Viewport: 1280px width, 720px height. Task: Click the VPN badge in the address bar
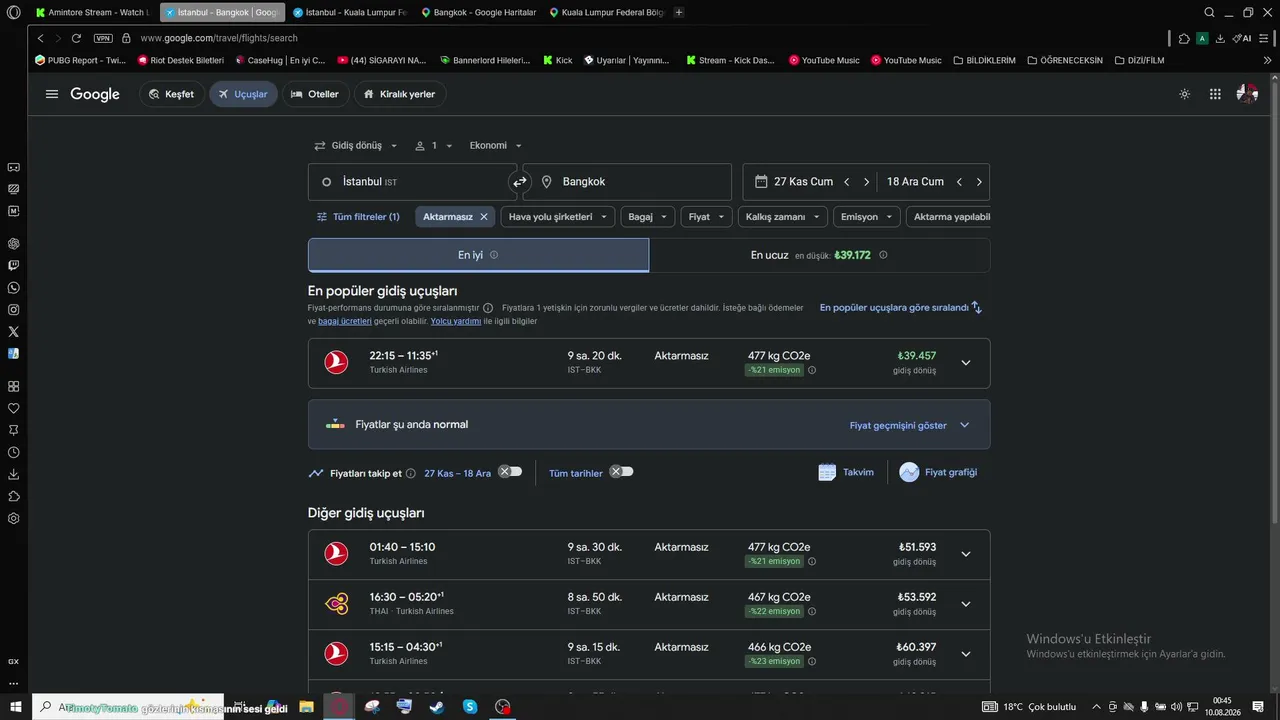tap(103, 38)
